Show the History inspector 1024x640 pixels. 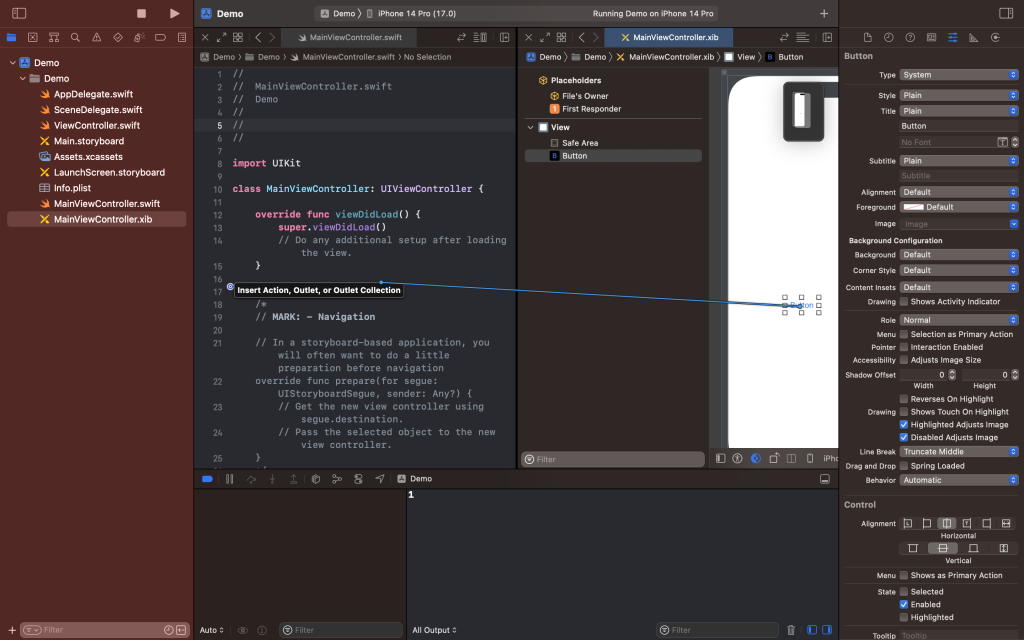click(888, 37)
